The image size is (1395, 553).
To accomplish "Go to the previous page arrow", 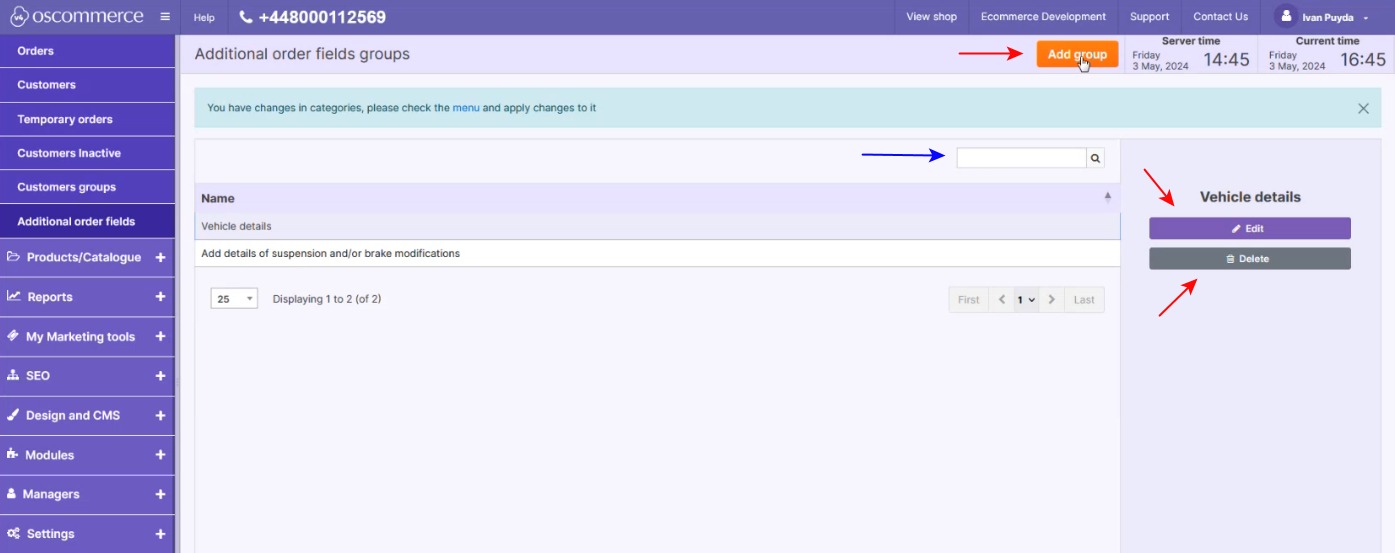I will pyautogui.click(x=1001, y=300).
